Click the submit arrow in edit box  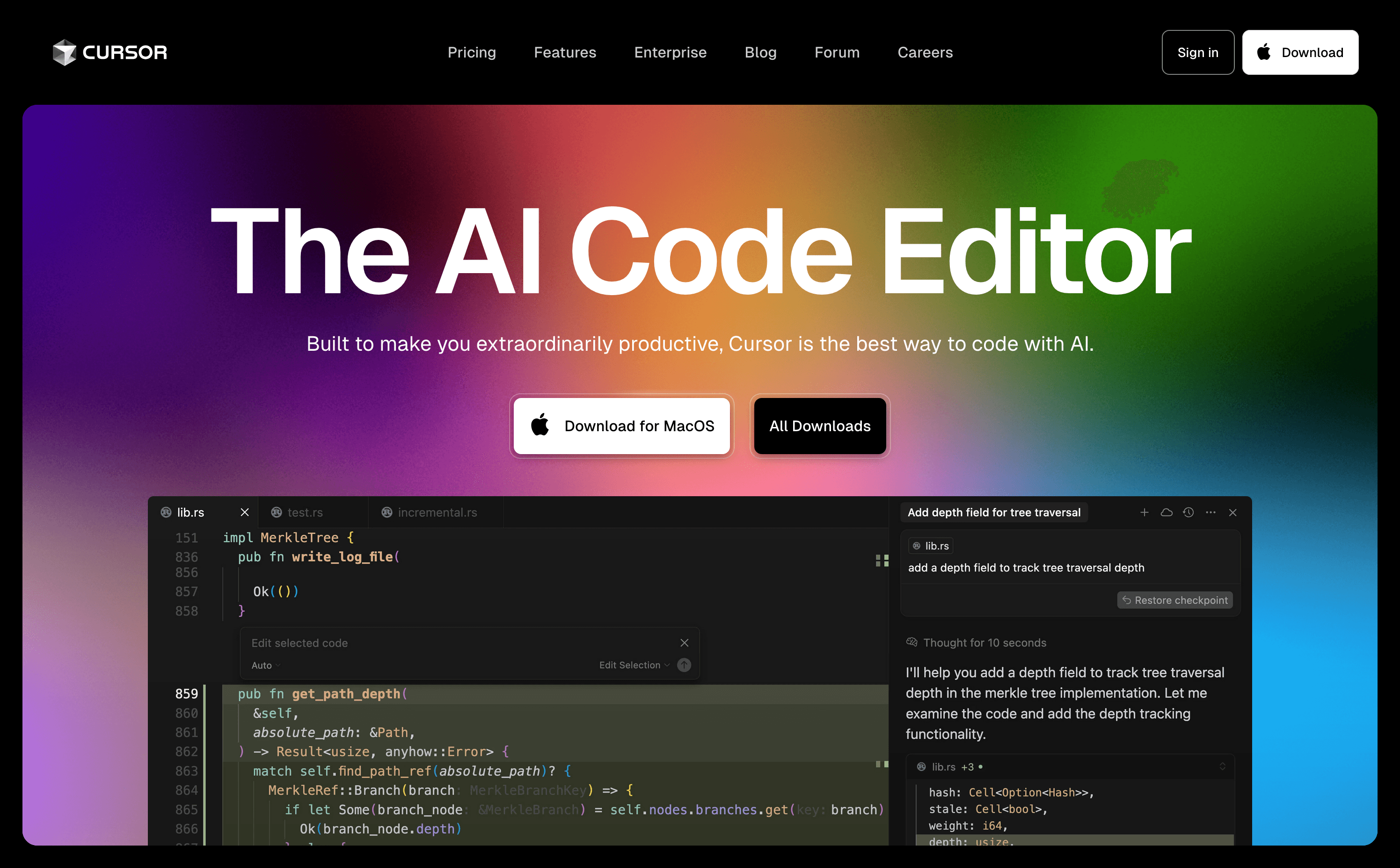pyautogui.click(x=683, y=665)
